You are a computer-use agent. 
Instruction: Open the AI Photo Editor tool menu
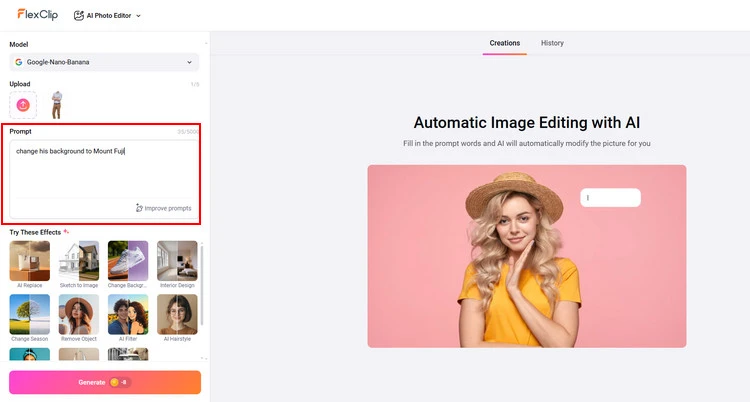tap(108, 16)
